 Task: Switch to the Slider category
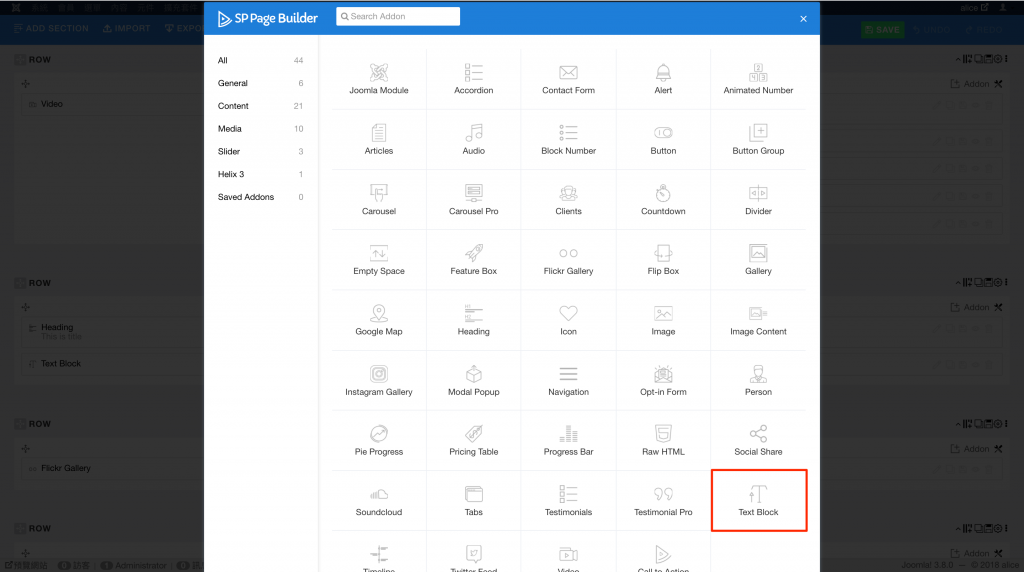click(x=229, y=152)
